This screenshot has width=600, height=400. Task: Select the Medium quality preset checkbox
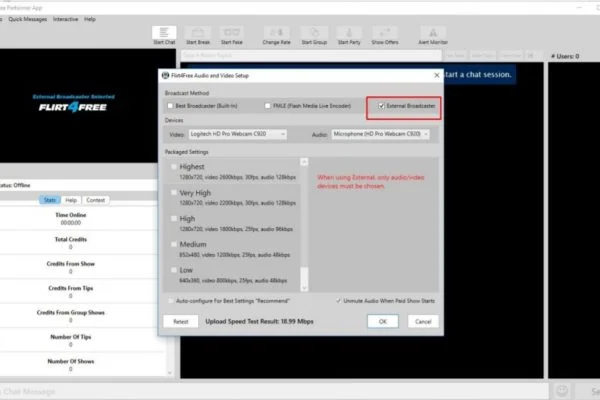click(x=174, y=244)
